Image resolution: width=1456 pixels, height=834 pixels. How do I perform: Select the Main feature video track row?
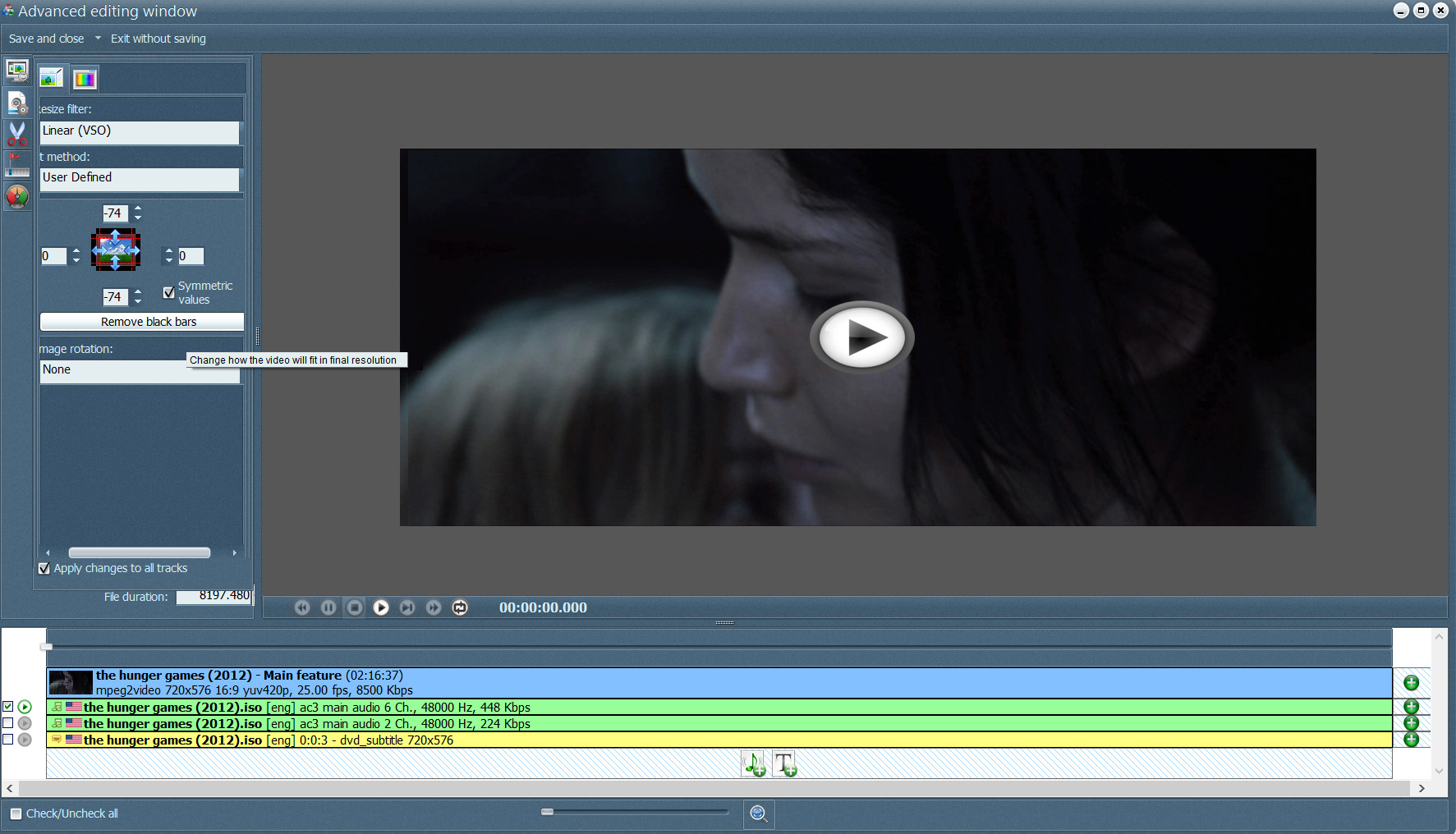click(719, 683)
